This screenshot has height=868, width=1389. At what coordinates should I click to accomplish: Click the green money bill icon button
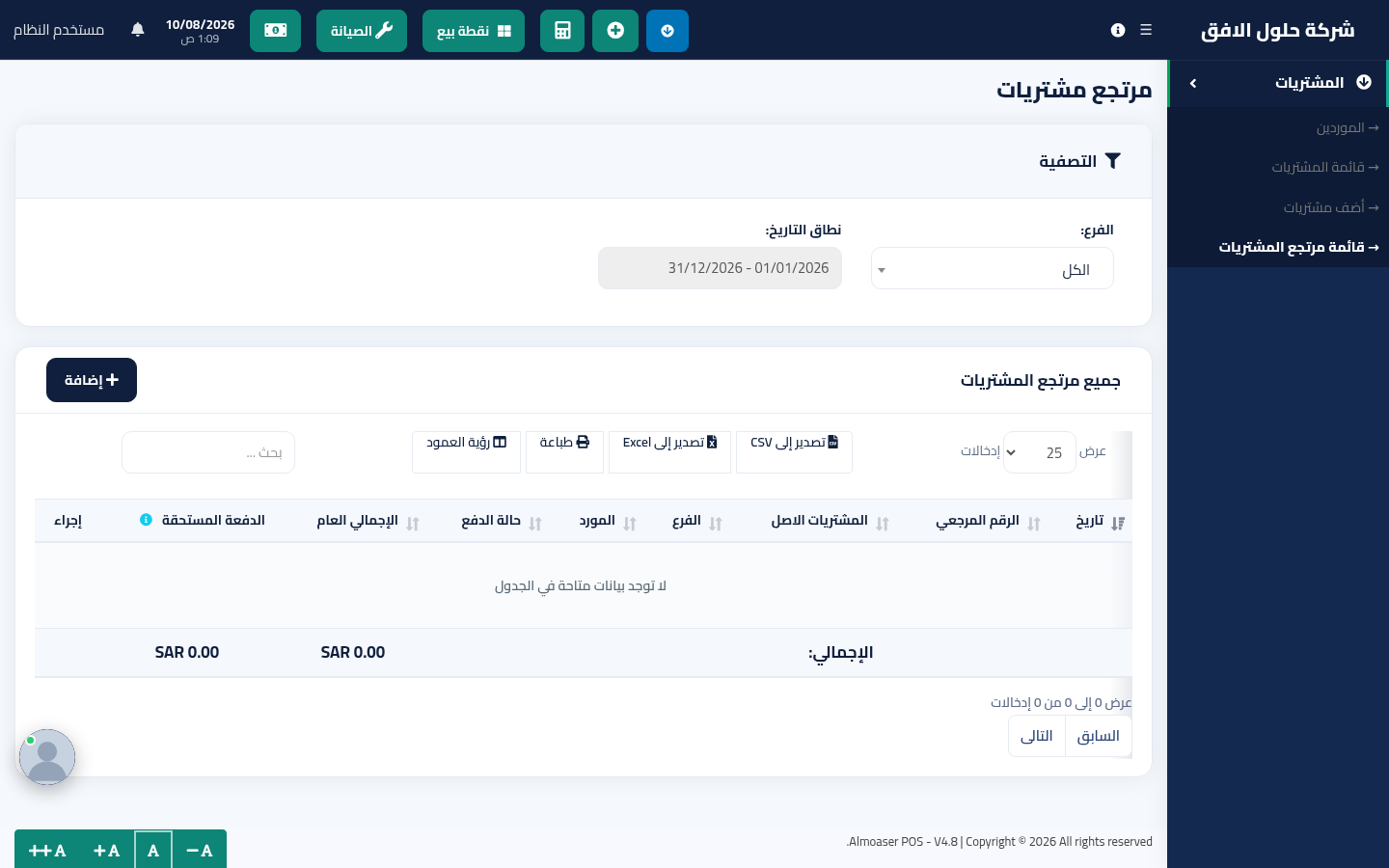[275, 31]
